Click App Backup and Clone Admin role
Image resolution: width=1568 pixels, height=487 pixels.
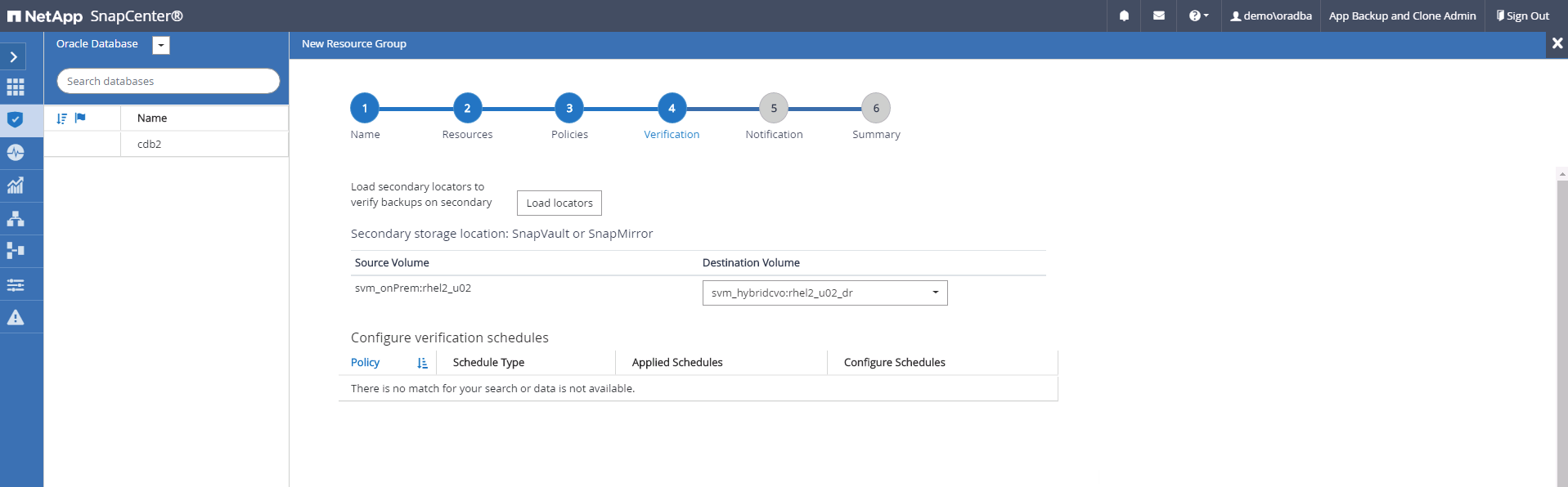[1402, 16]
